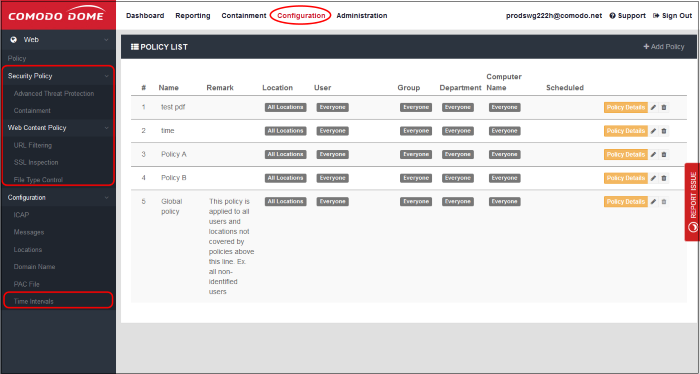Click the 'Global policy' name cell
This screenshot has height=374, width=700.
(x=171, y=207)
